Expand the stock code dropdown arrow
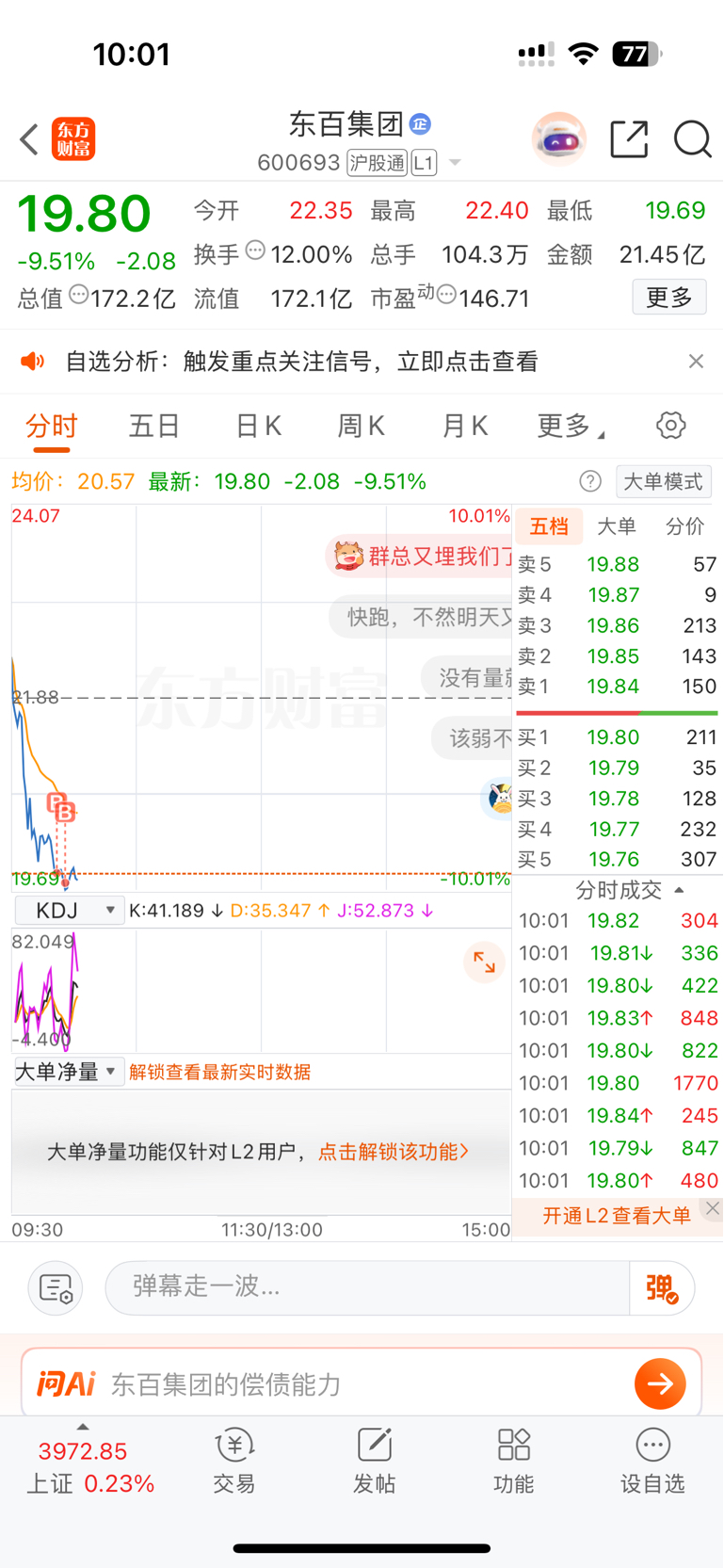724x1568 pixels. [x=455, y=163]
